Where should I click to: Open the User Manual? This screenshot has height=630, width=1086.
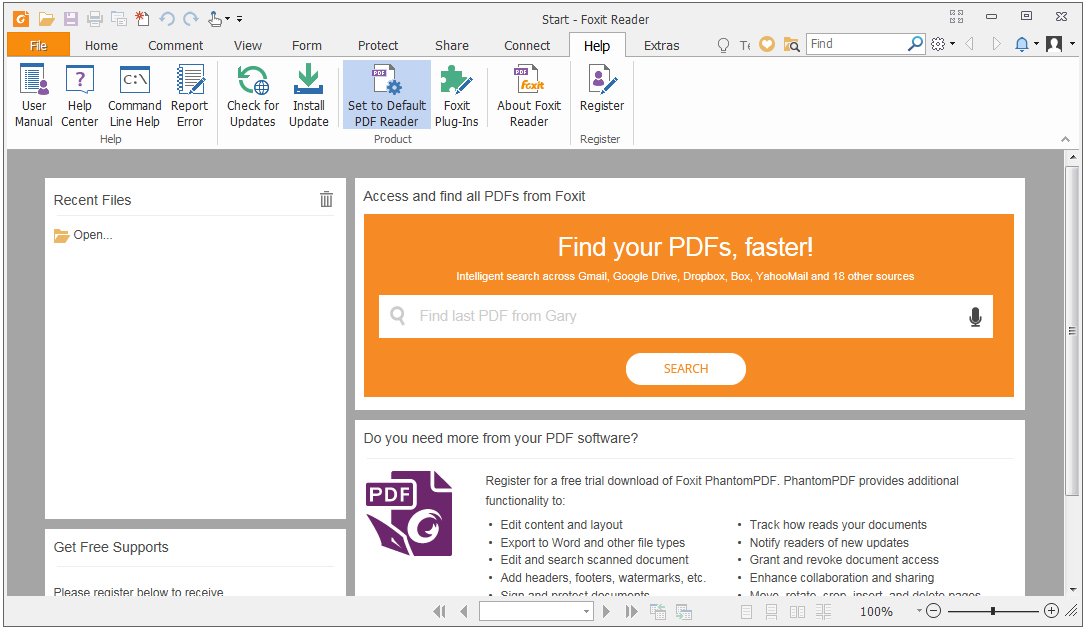(34, 96)
